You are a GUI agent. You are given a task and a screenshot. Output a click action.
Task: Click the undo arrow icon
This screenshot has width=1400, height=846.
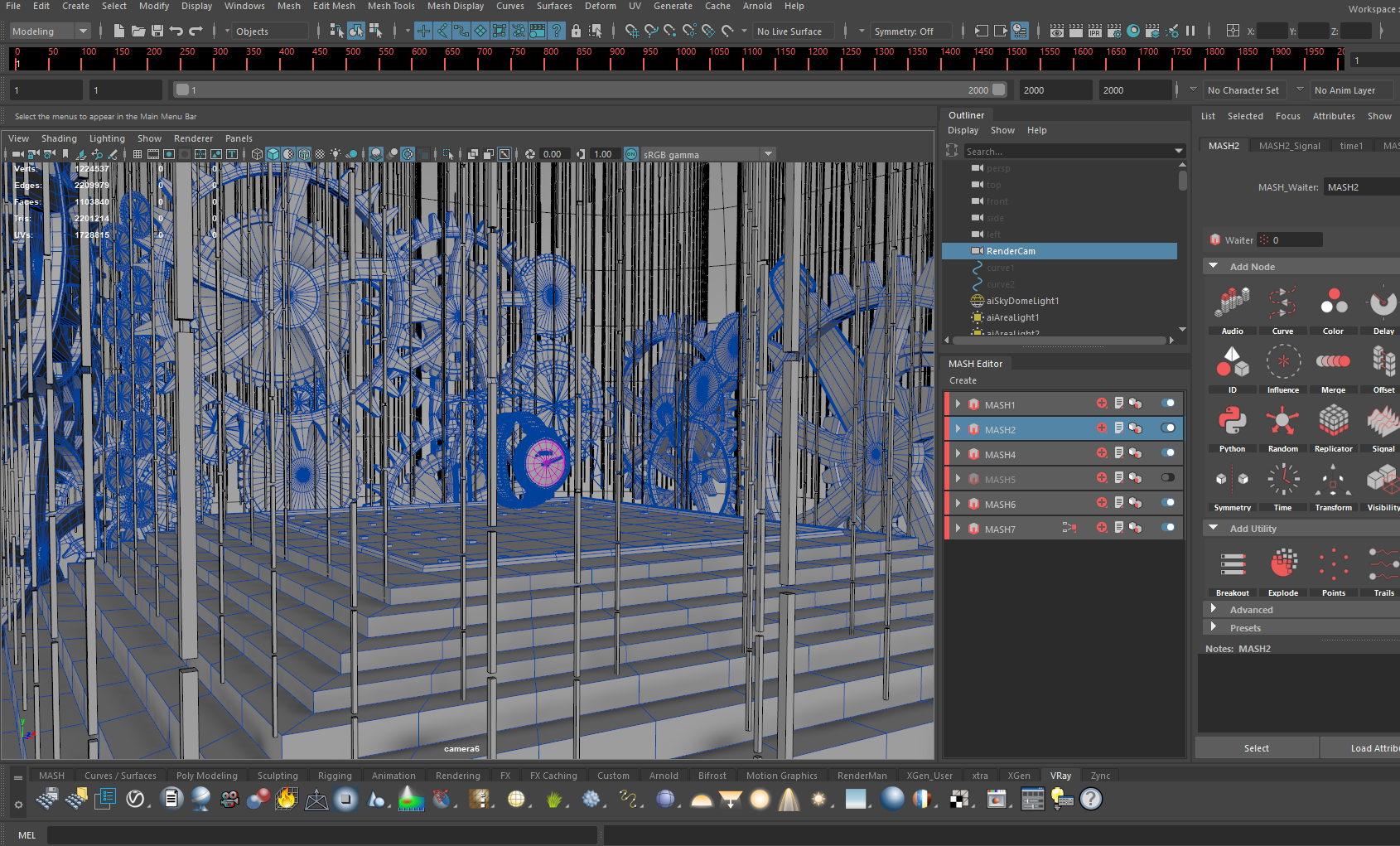click(x=176, y=31)
